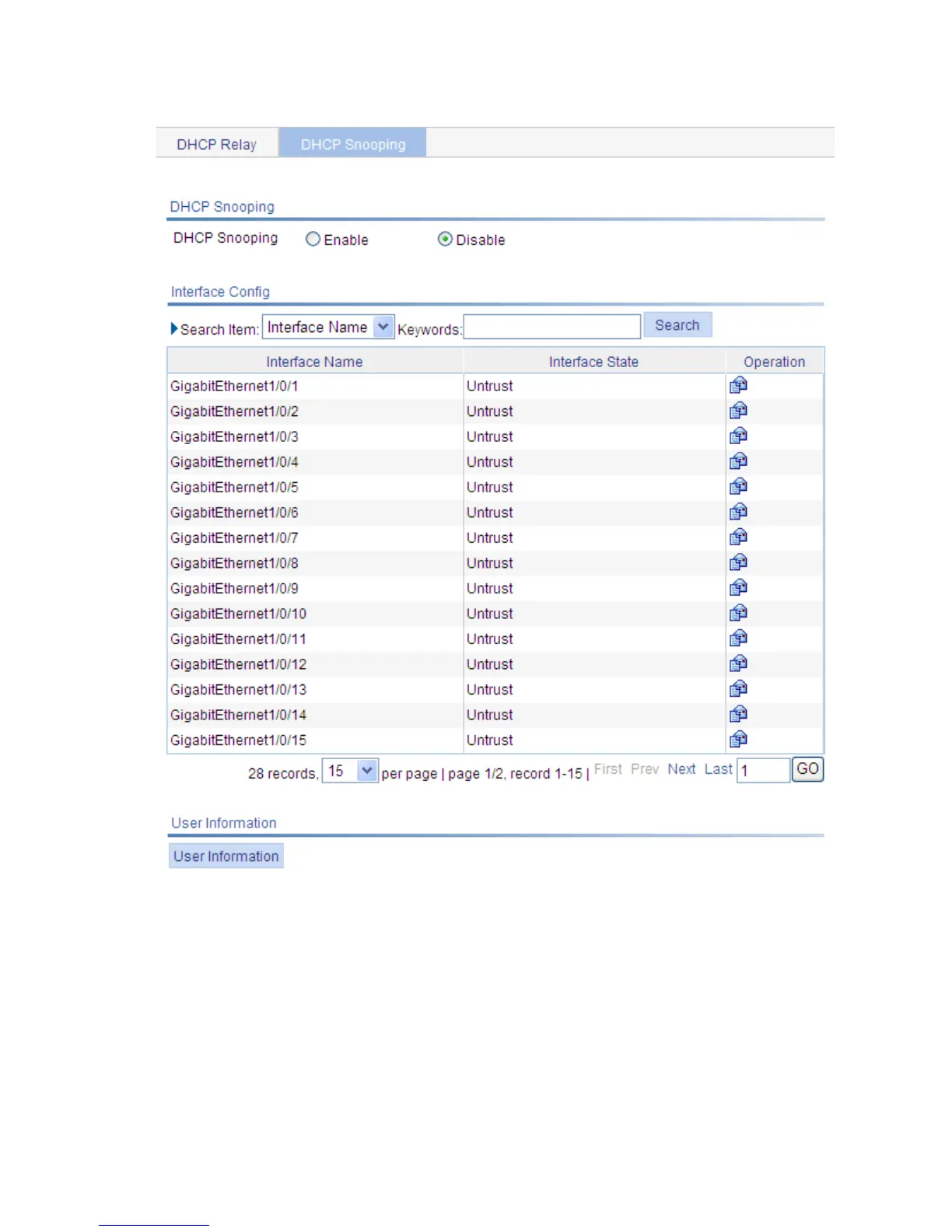
Task: Switch to the DHCP Snooping tab
Action: 353,144
